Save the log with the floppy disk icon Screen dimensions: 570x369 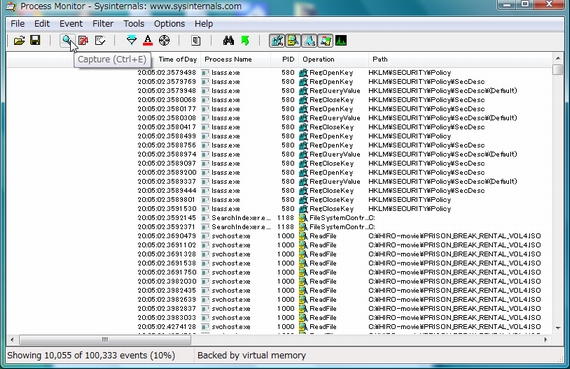click(x=35, y=40)
